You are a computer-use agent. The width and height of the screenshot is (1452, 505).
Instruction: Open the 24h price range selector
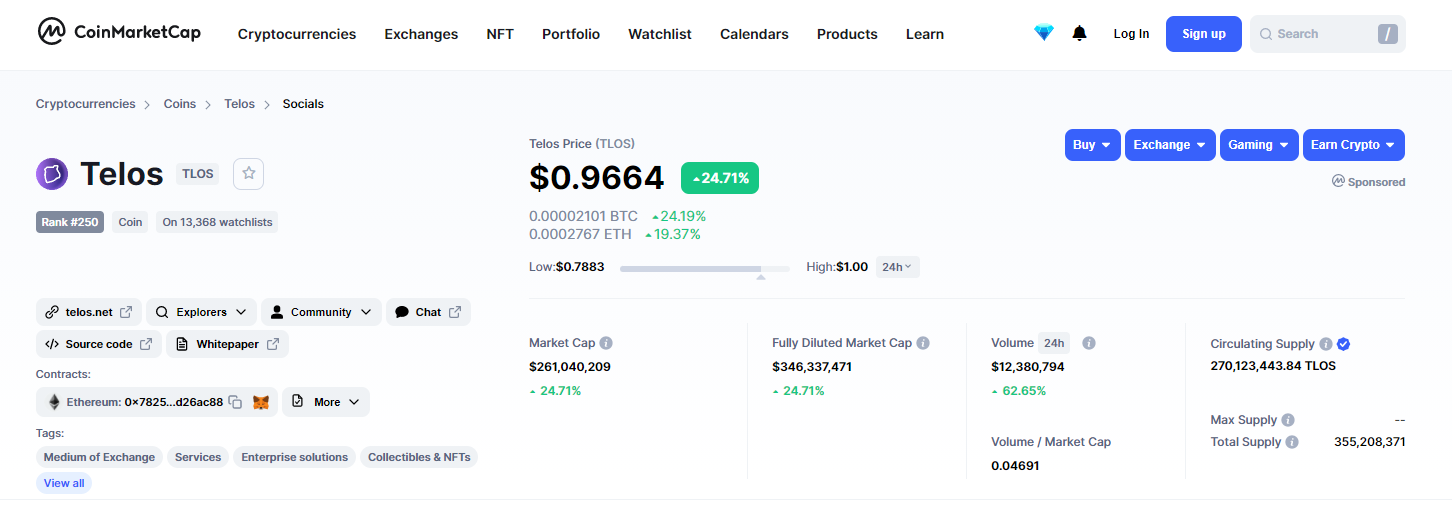tap(897, 267)
